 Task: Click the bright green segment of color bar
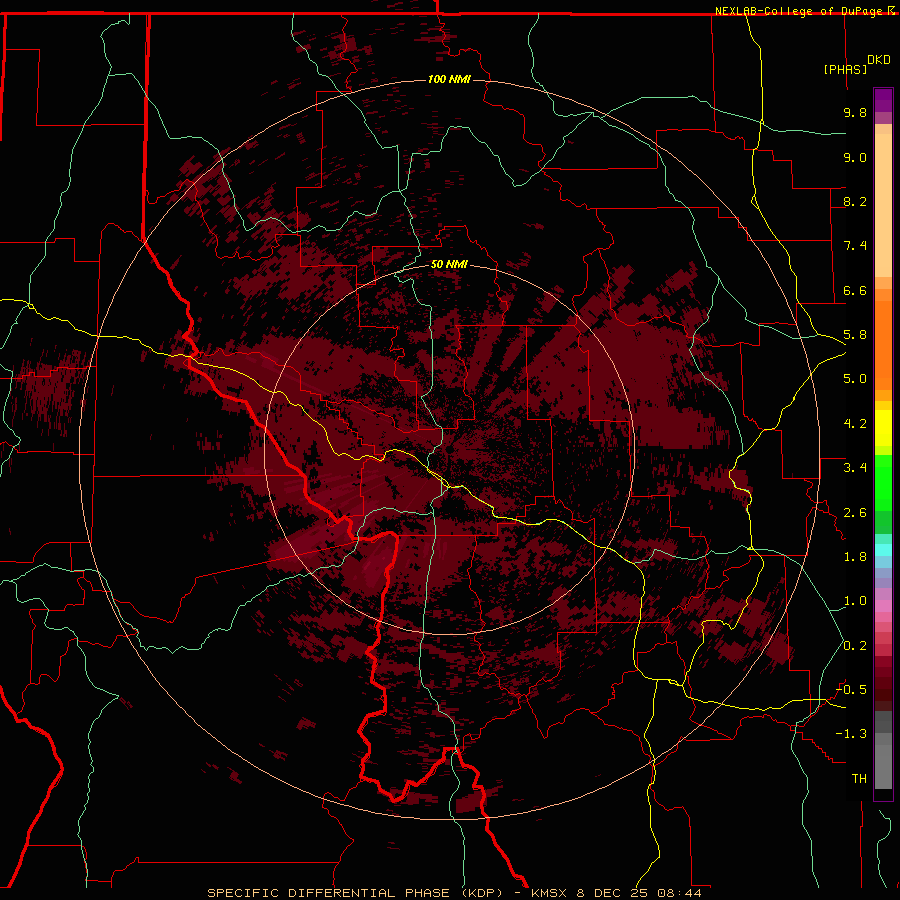883,484
